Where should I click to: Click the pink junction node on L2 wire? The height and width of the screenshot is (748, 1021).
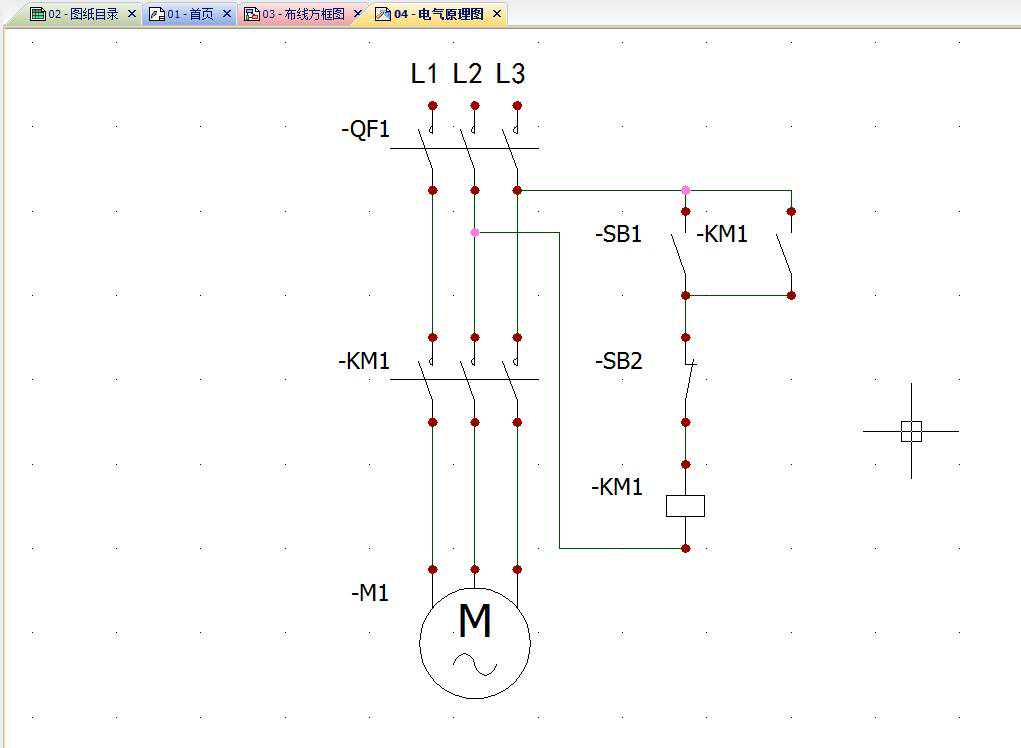[x=475, y=232]
